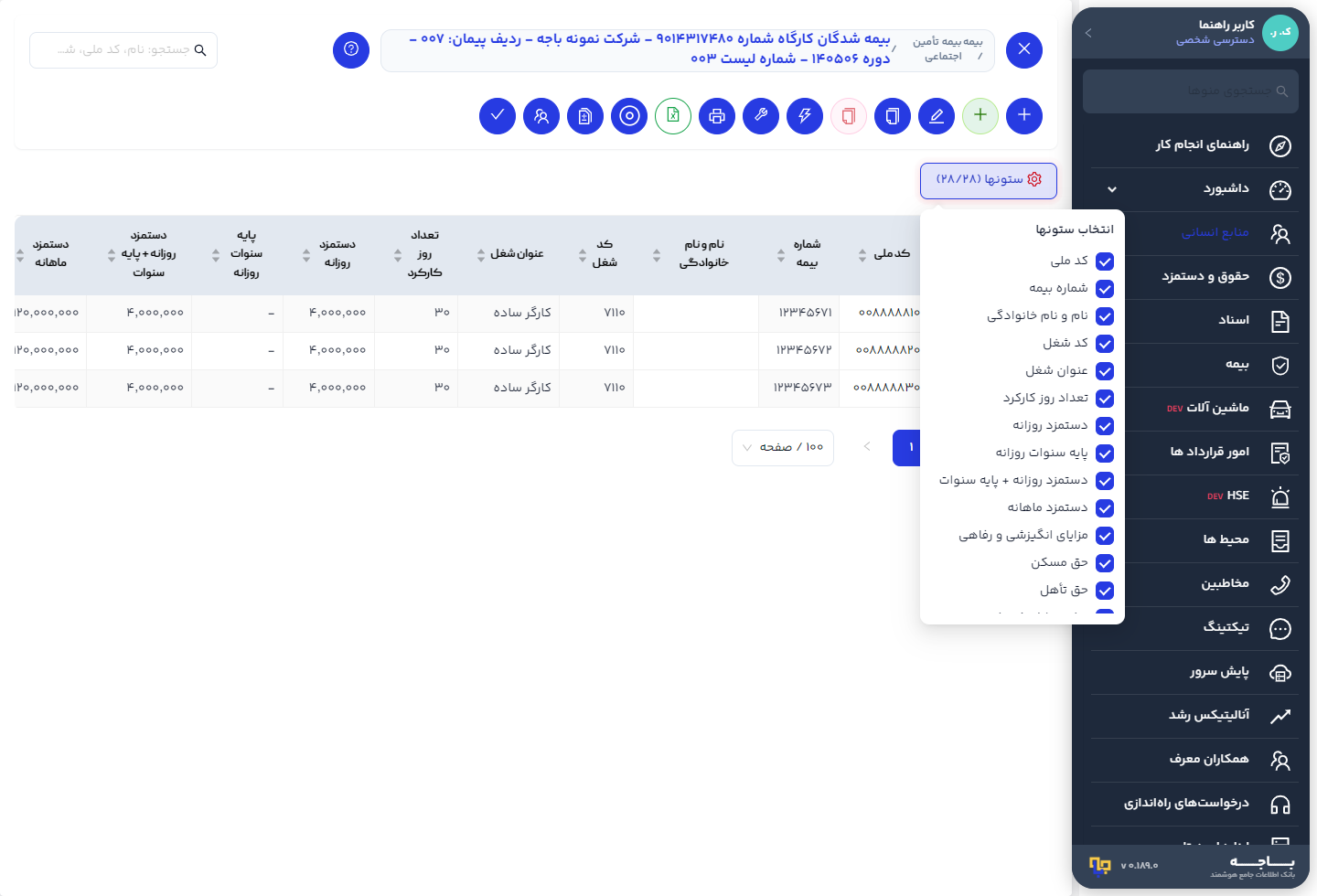Open the ستونها (۲۸/۲۸) columns dropdown

989,180
